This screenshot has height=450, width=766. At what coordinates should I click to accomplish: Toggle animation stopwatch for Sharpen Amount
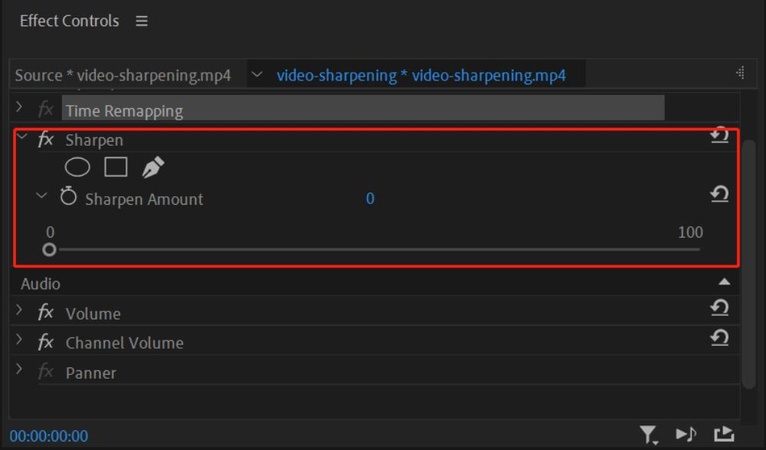68,197
